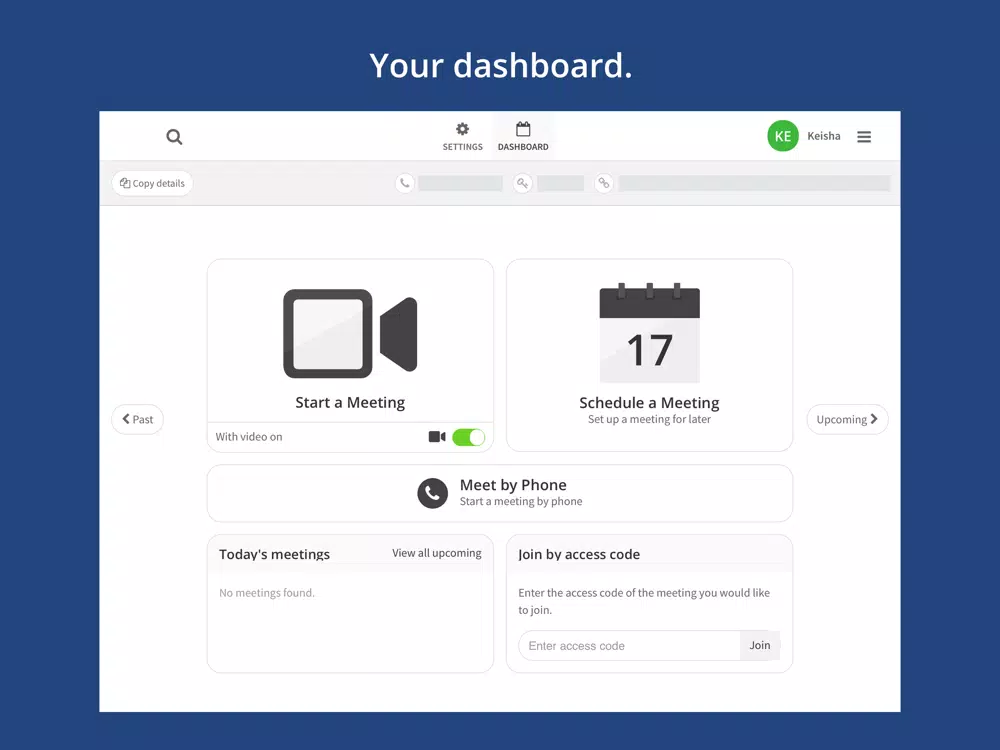The height and width of the screenshot is (750, 1000).
Task: Click Set up a meeting for later text
Action: pos(649,419)
